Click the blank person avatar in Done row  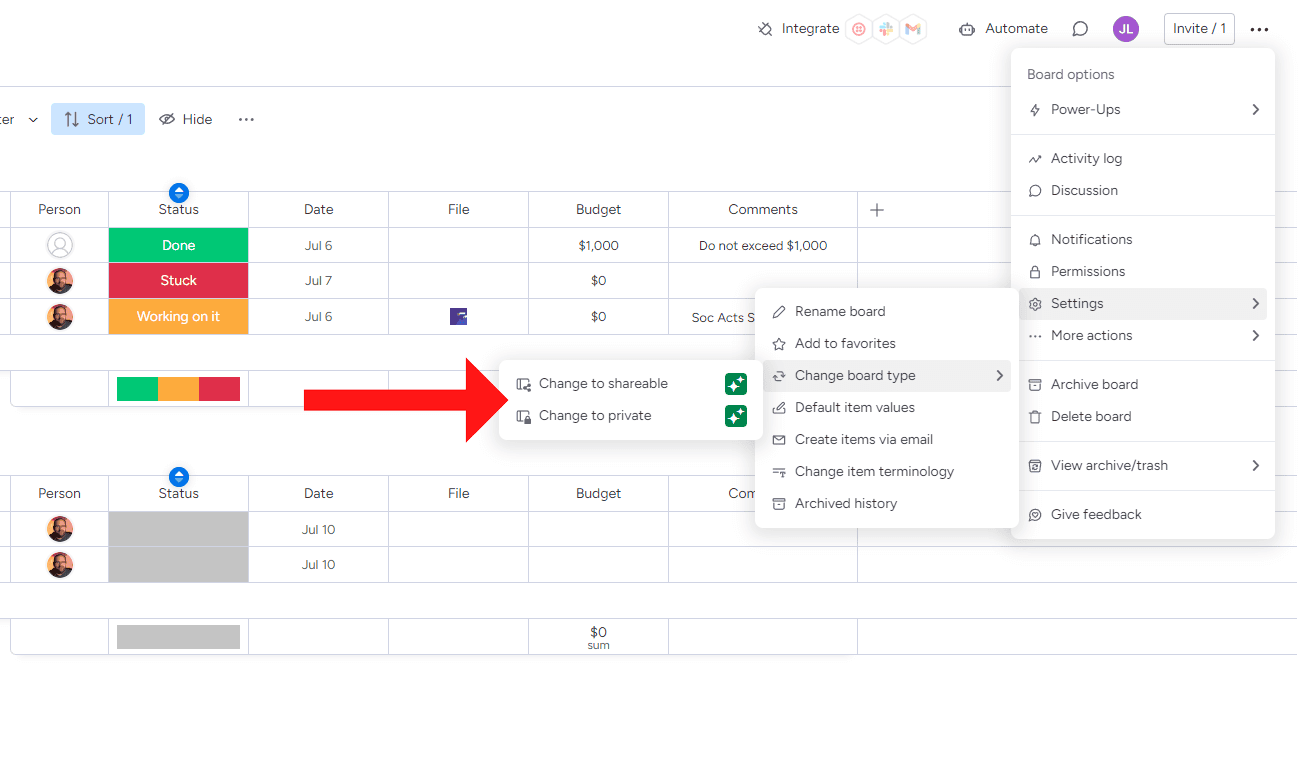[x=60, y=245]
